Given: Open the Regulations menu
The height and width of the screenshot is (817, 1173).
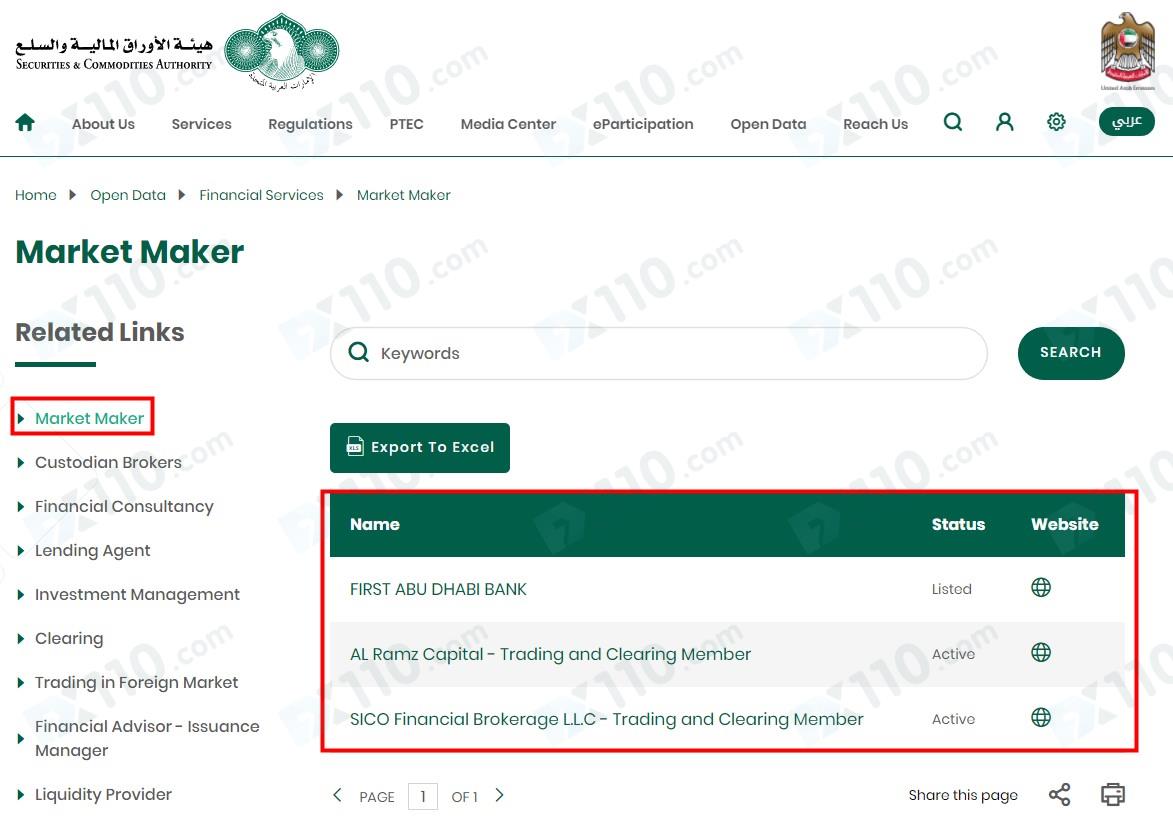Looking at the screenshot, I should 310,124.
